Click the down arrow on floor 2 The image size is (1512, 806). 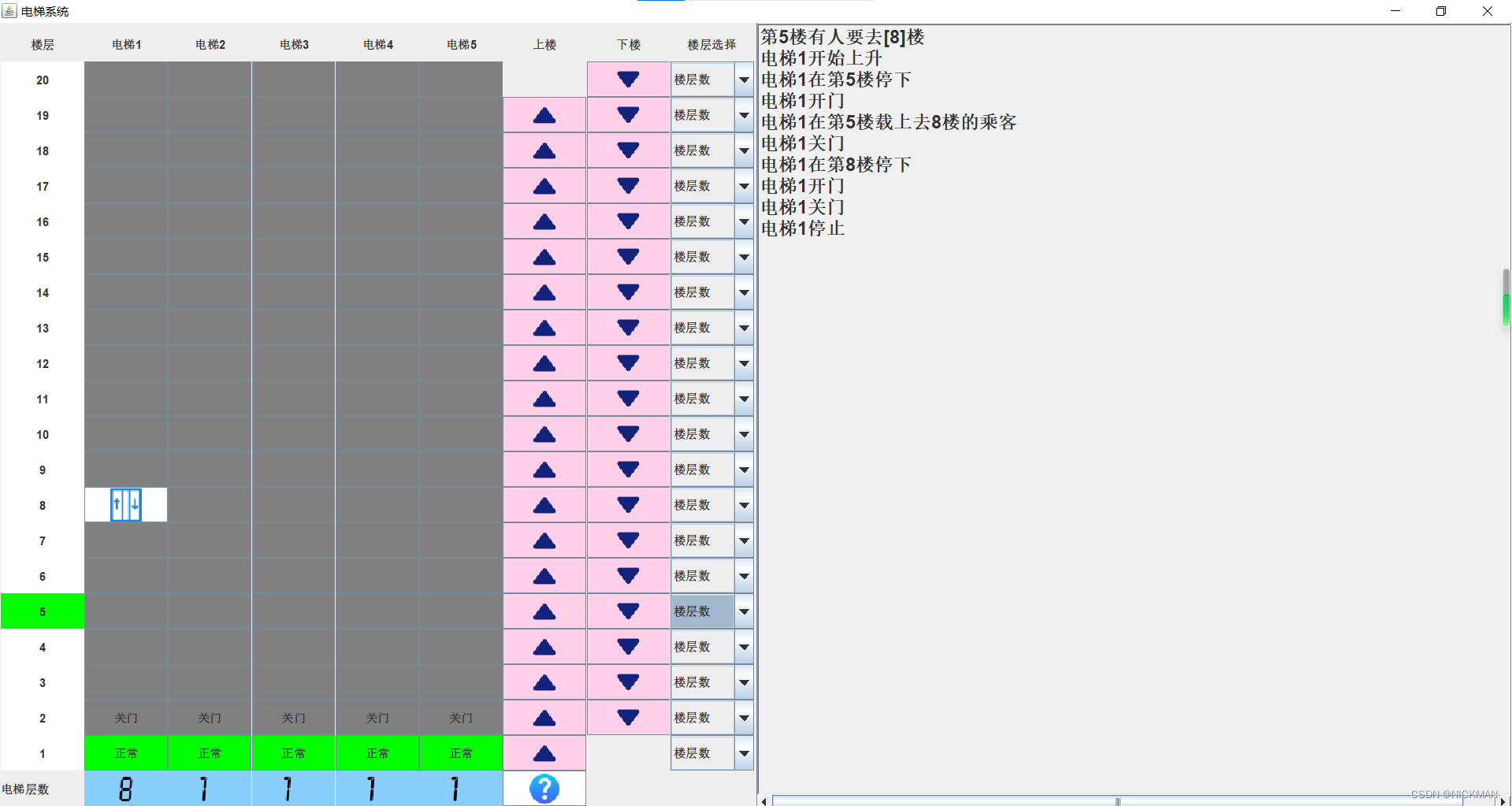(x=628, y=718)
